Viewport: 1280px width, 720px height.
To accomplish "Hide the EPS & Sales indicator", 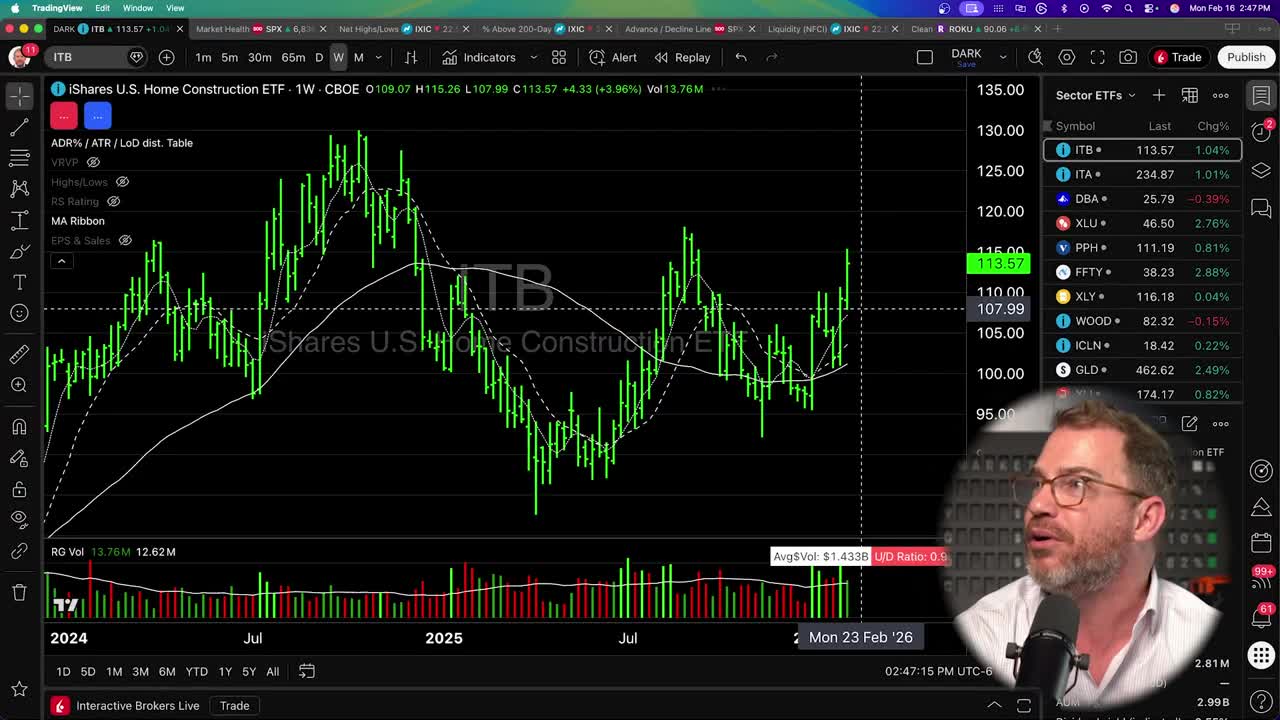I will tap(125, 240).
